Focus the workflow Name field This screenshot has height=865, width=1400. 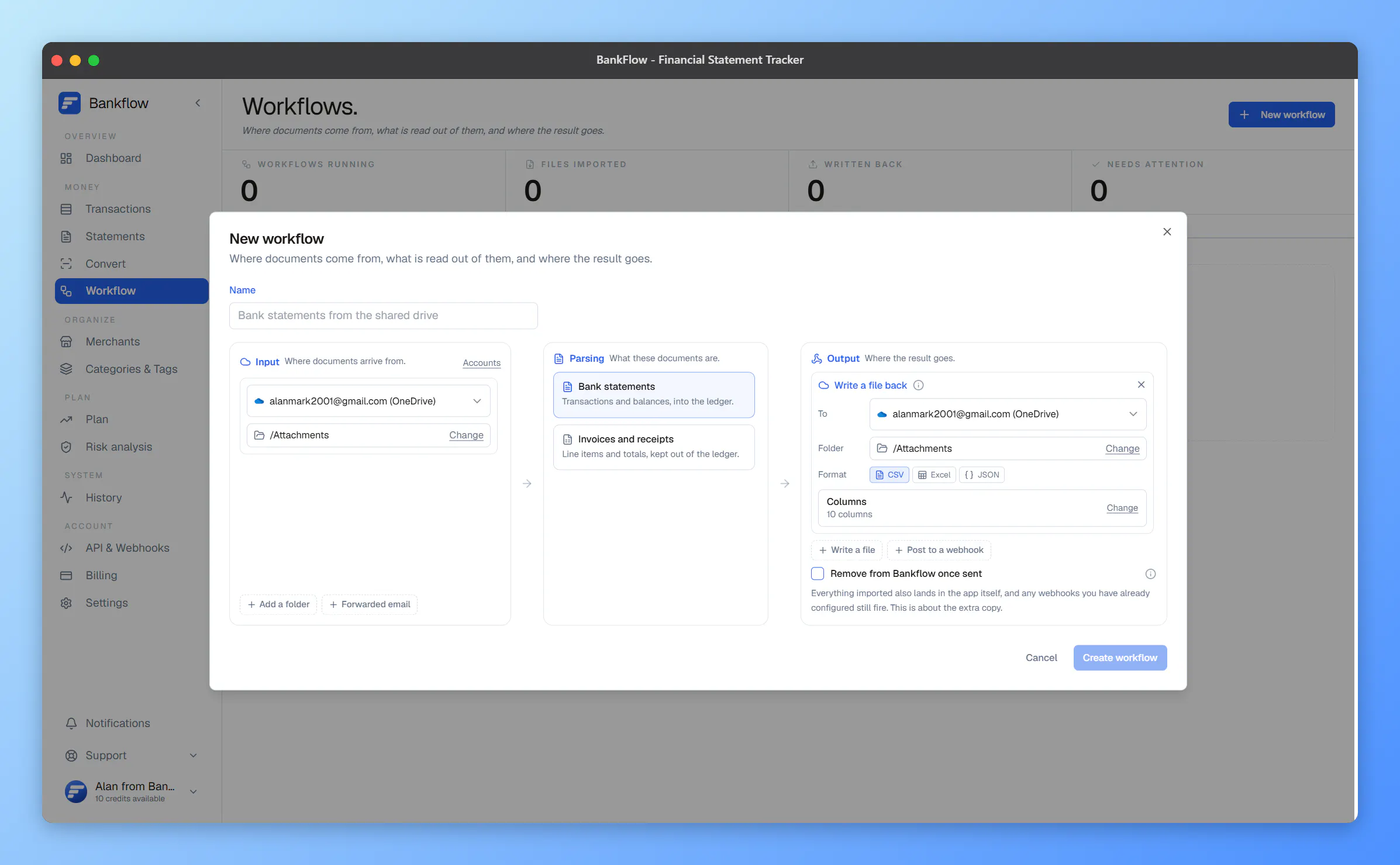tap(383, 316)
